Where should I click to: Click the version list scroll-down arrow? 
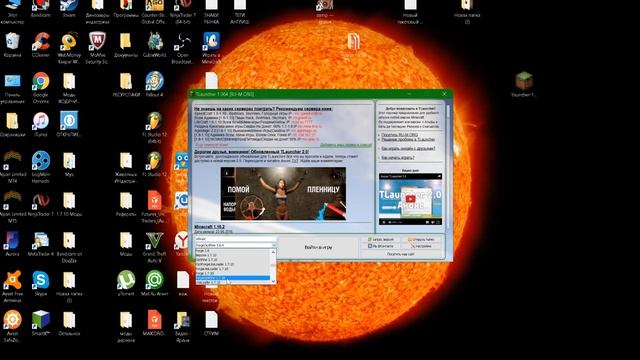(273, 281)
